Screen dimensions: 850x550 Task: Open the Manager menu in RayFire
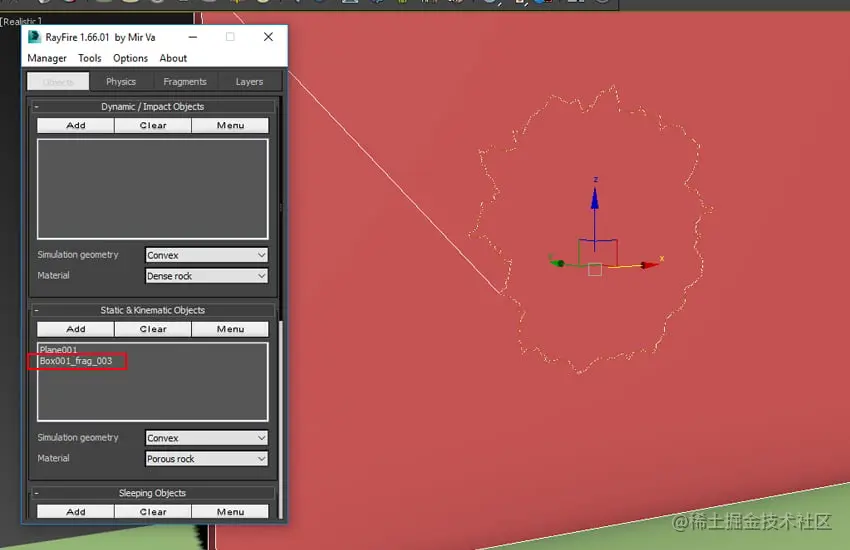tap(47, 58)
